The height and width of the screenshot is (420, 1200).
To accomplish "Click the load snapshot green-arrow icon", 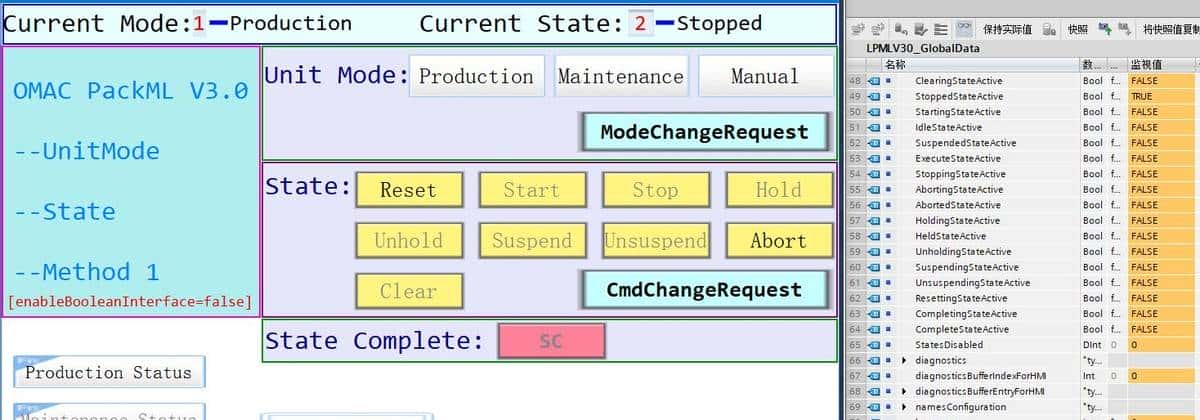I will (x=1104, y=29).
